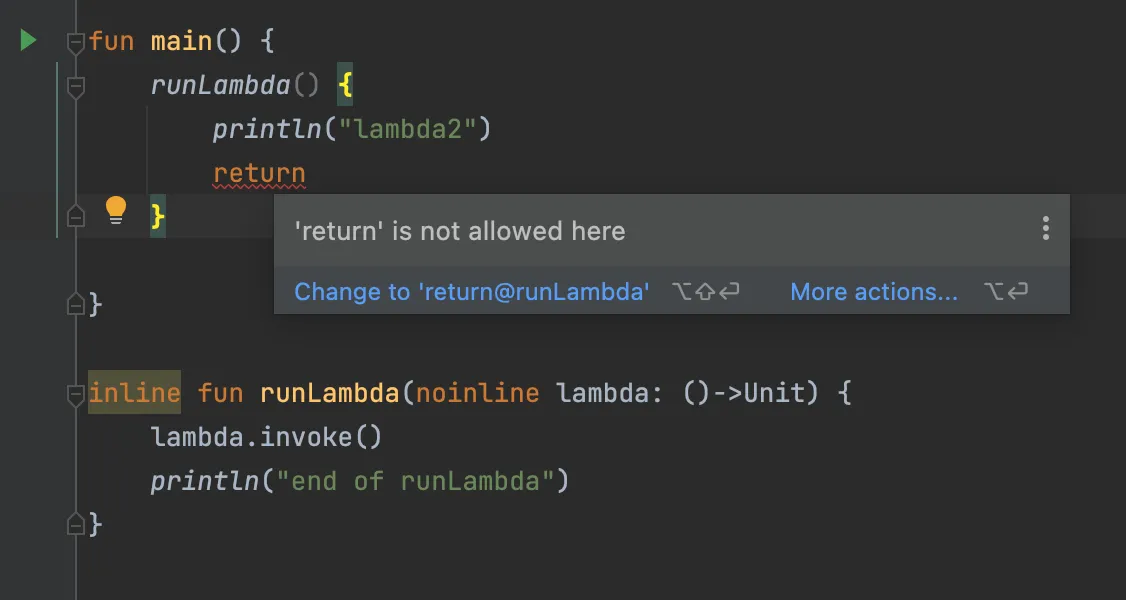The height and width of the screenshot is (600, 1126).
Task: Click the "end of runLambda" string
Action: pos(414,481)
